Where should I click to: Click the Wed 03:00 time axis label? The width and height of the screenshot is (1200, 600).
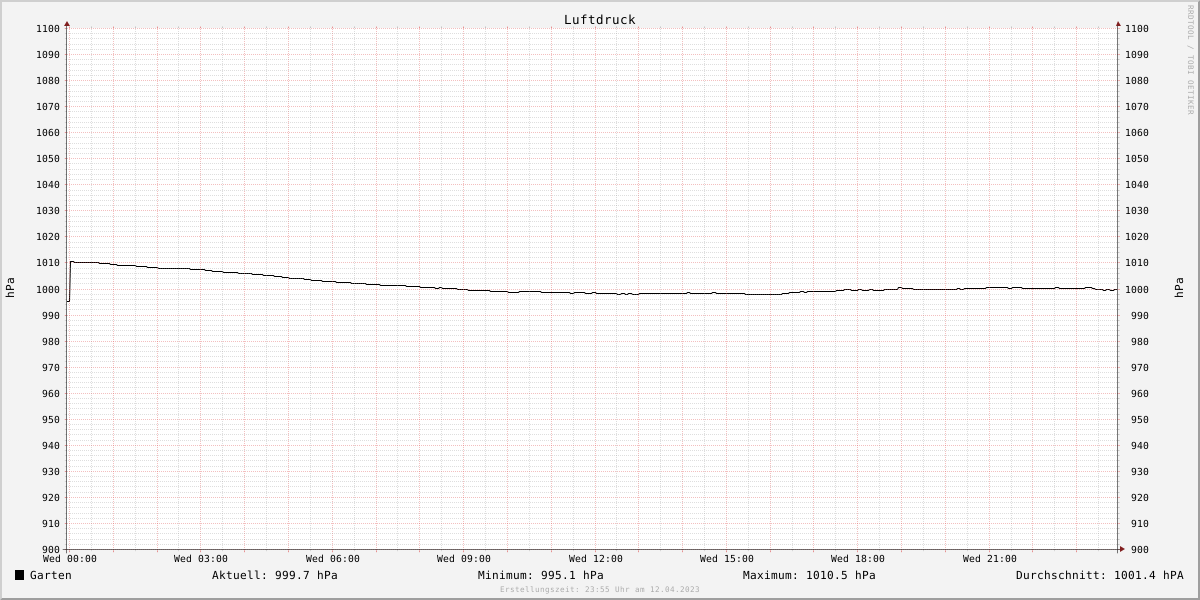click(201, 559)
